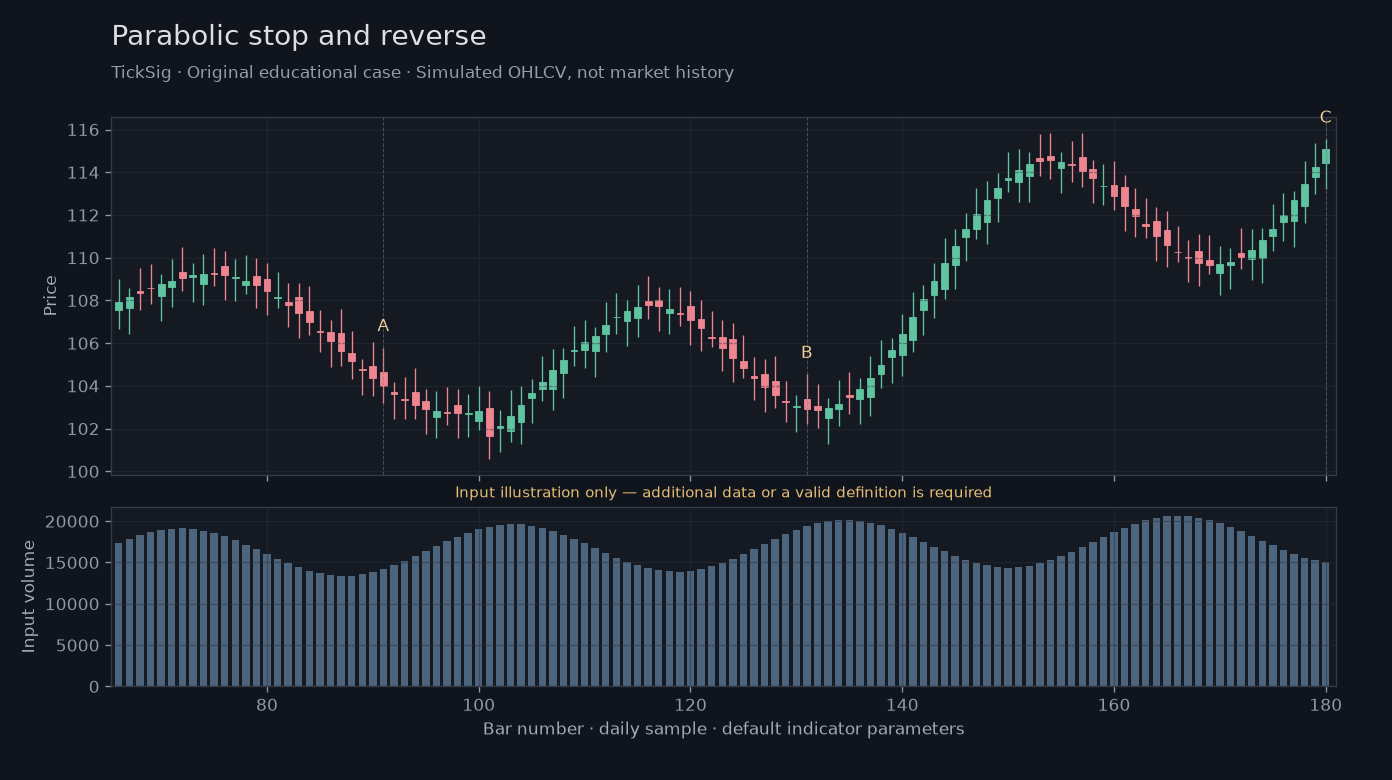Viewport: 1392px width, 780px height.
Task: Click volume axis tick 20000
Action: pyautogui.click(x=75, y=522)
